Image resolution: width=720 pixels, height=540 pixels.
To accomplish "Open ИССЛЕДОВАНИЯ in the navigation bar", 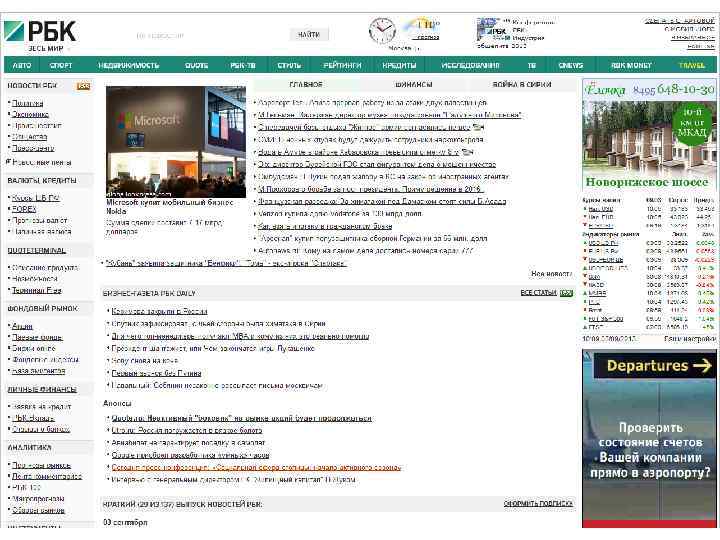I will tap(470, 66).
